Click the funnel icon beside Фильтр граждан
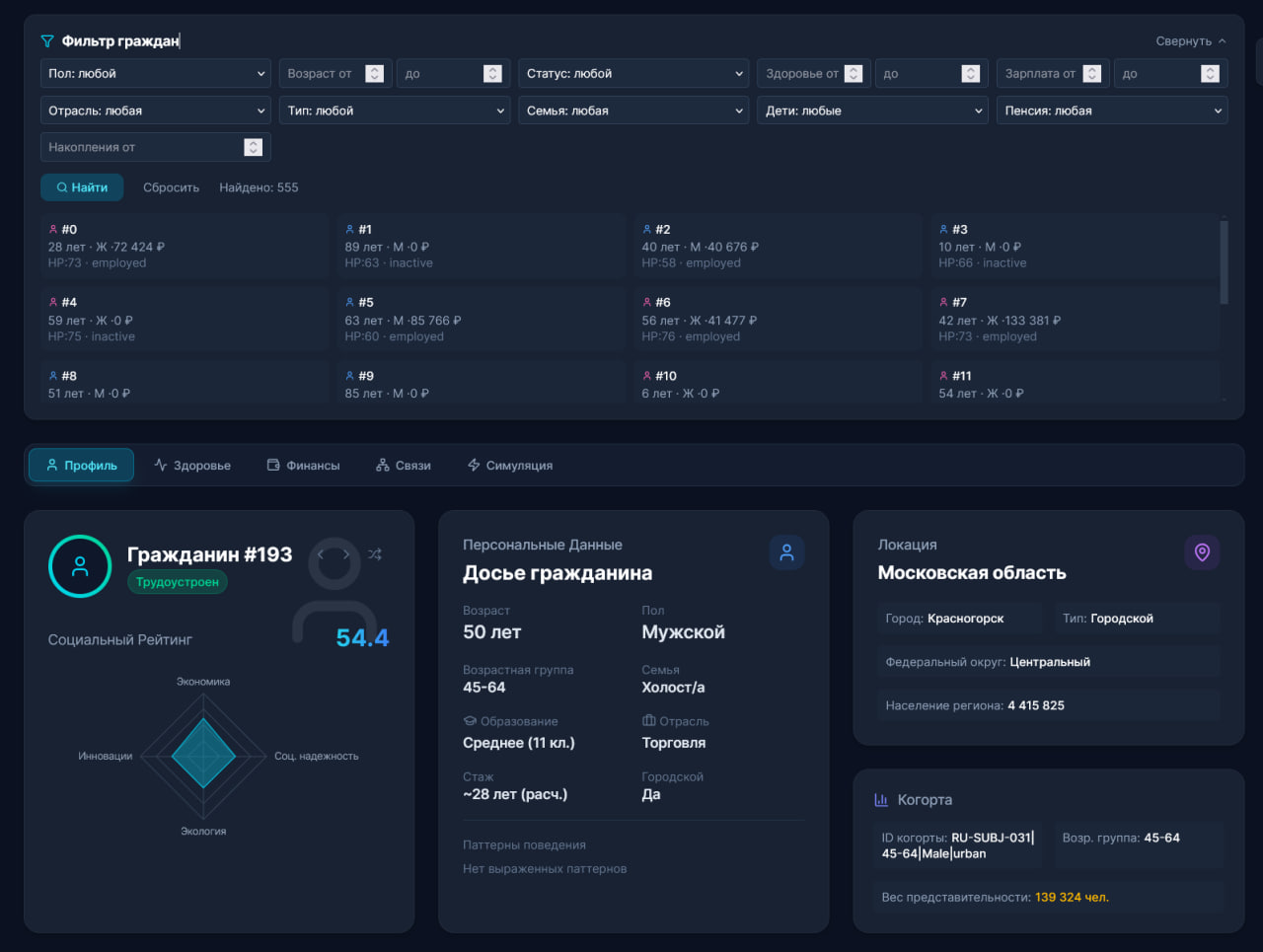The image size is (1263, 952). tap(47, 41)
